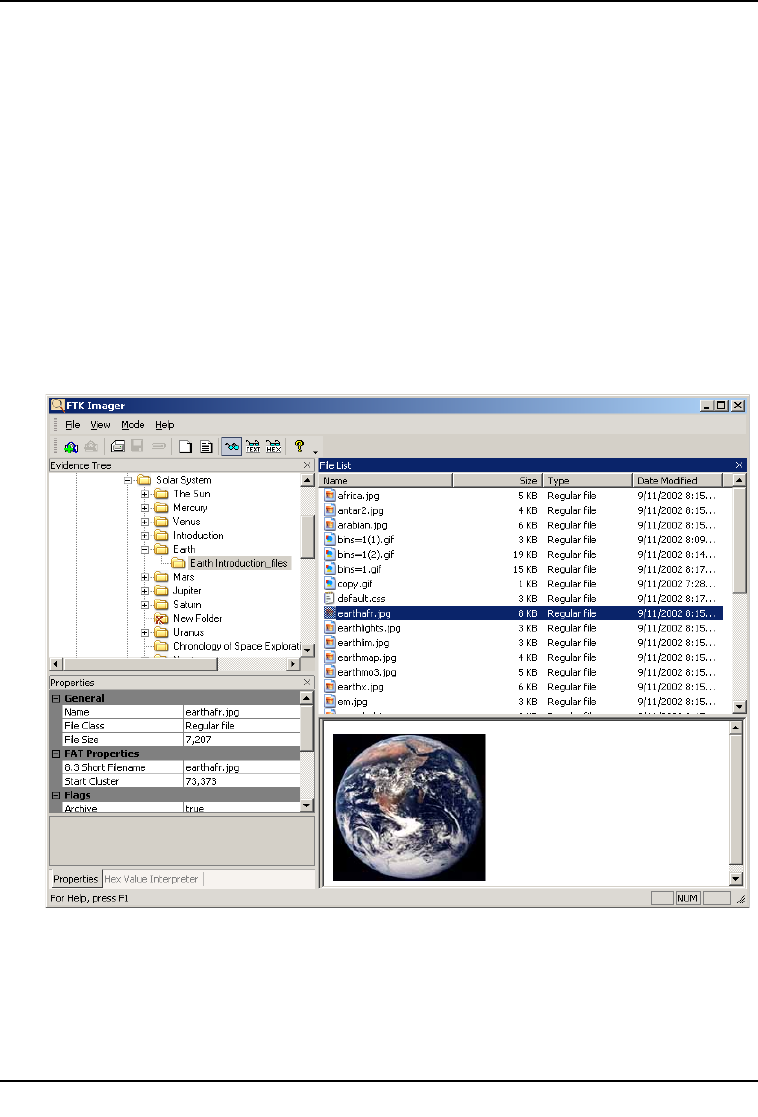Close the Evidence Tree pane
This screenshot has height=1117, width=758.
307,465
